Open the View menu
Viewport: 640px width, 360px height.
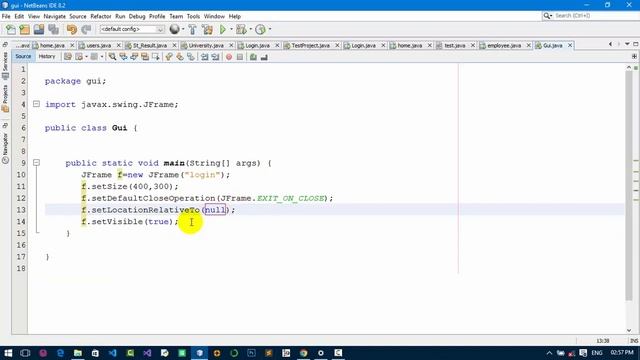click(x=34, y=16)
